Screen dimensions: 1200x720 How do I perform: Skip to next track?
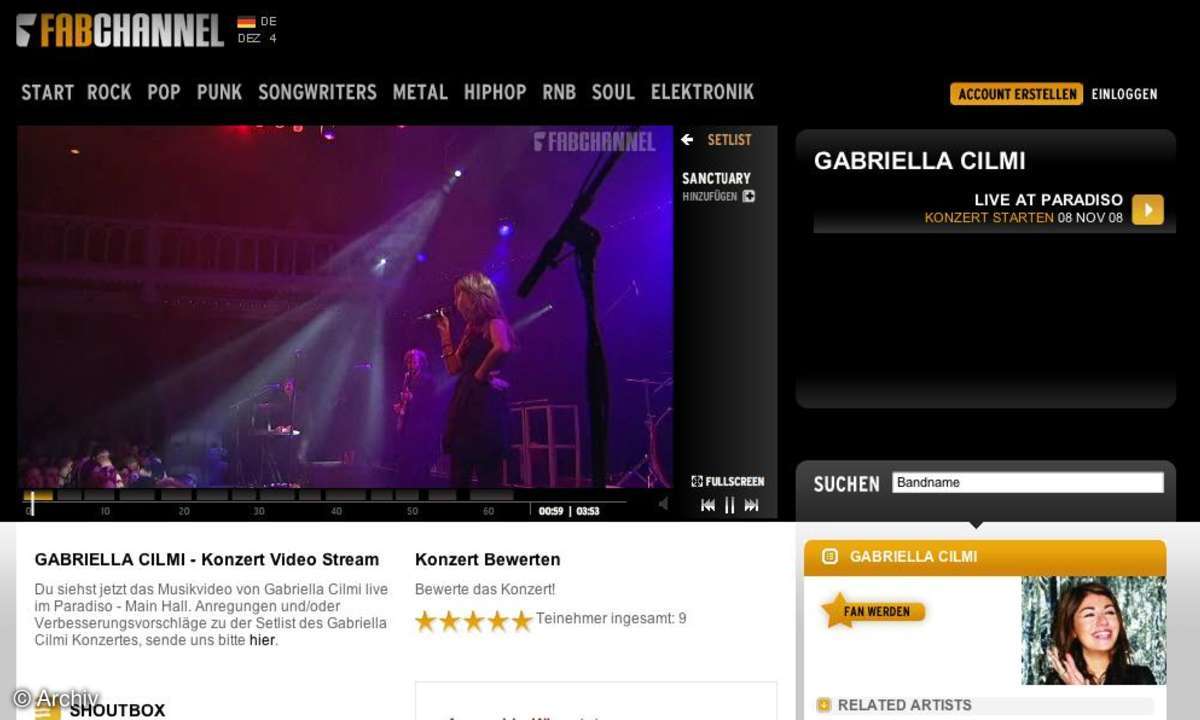pyautogui.click(x=751, y=506)
